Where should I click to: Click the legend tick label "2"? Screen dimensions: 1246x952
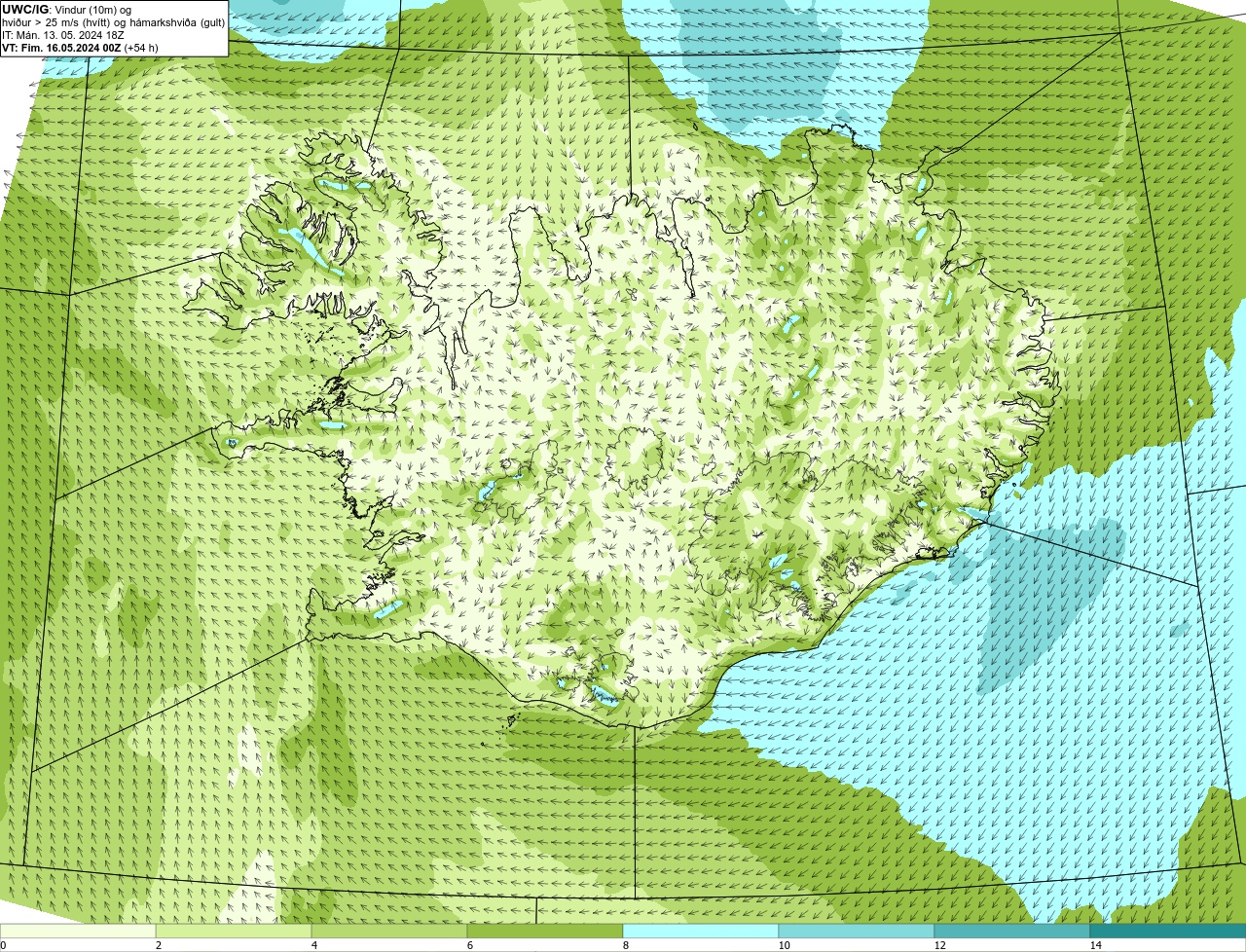158,945
